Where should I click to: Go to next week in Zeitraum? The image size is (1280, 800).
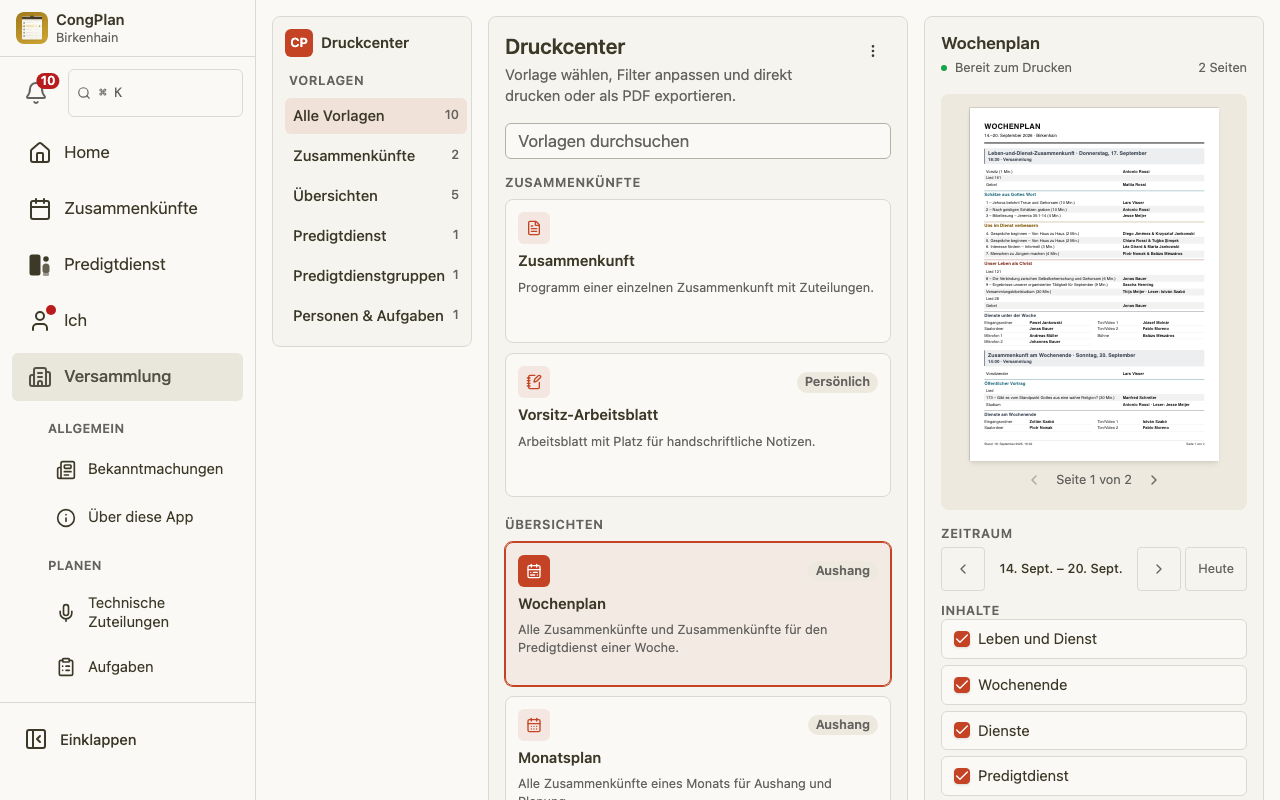click(x=1159, y=569)
